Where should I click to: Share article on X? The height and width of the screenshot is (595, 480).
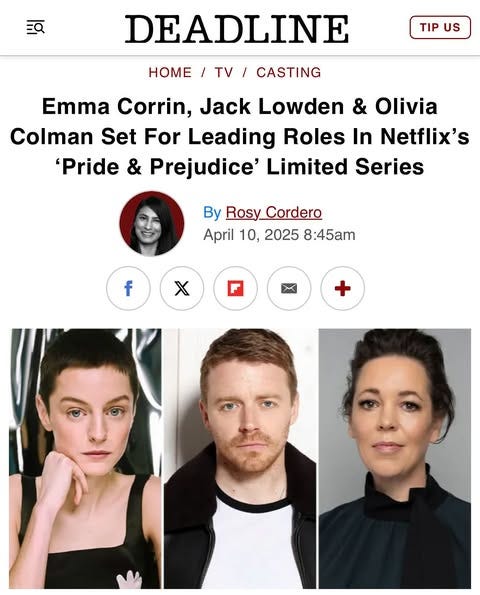(182, 288)
